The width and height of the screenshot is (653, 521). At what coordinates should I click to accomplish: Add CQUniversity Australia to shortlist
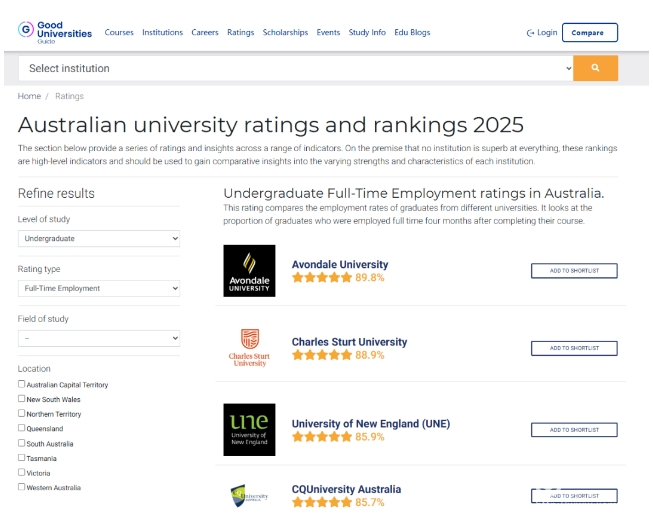point(574,496)
